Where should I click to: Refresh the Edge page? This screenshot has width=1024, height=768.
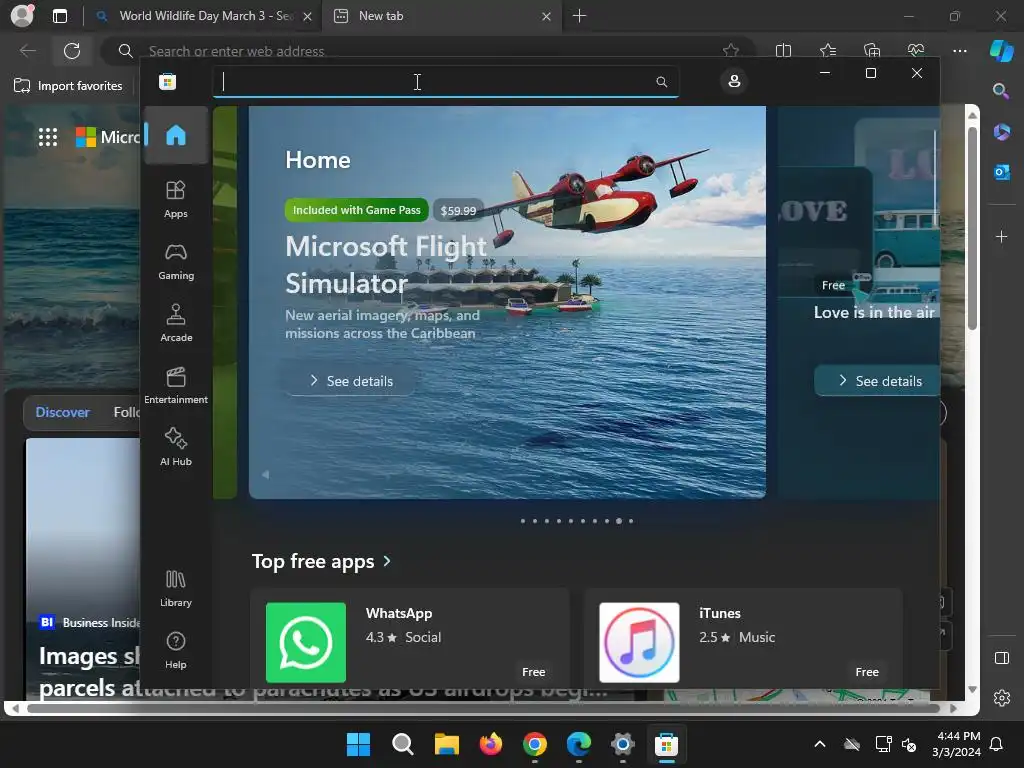coord(72,50)
